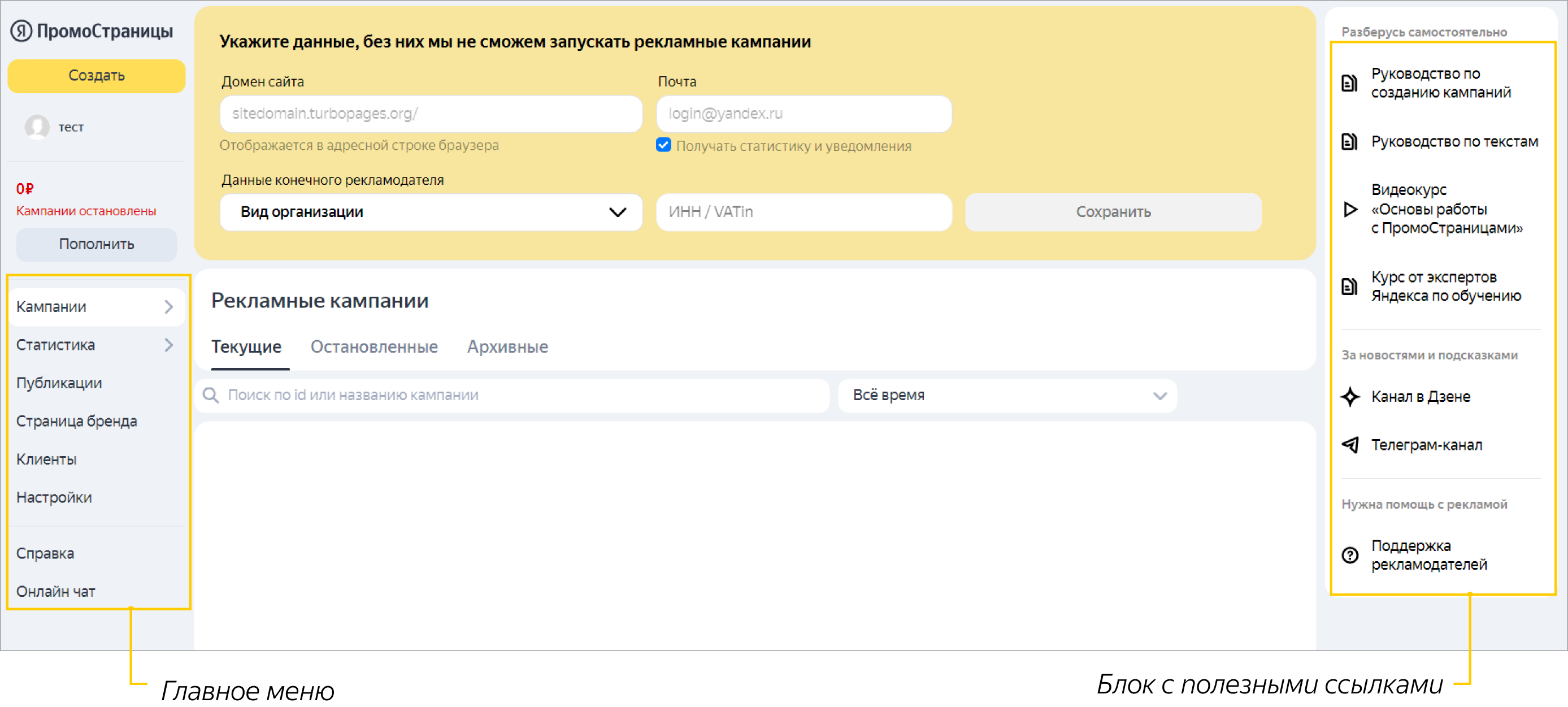Expand the Статистика menu chevron
Image resolution: width=1568 pixels, height=707 pixels.
168,345
